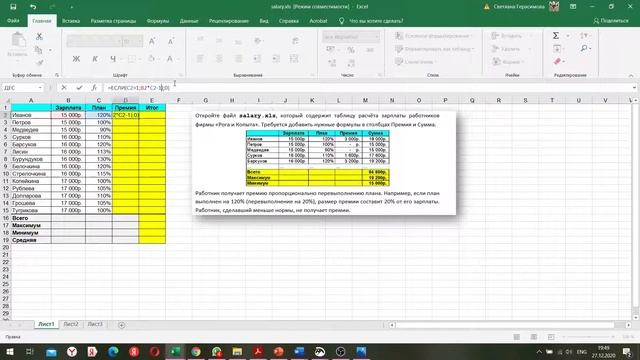Open Google Chrome from the taskbar
The image size is (640, 360).
coord(196,351)
